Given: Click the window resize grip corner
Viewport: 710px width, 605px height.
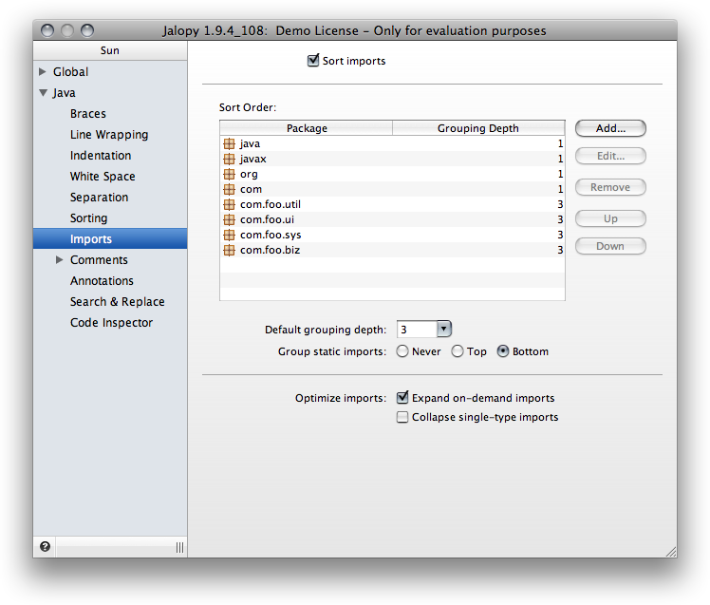Looking at the screenshot, I should click(x=671, y=552).
